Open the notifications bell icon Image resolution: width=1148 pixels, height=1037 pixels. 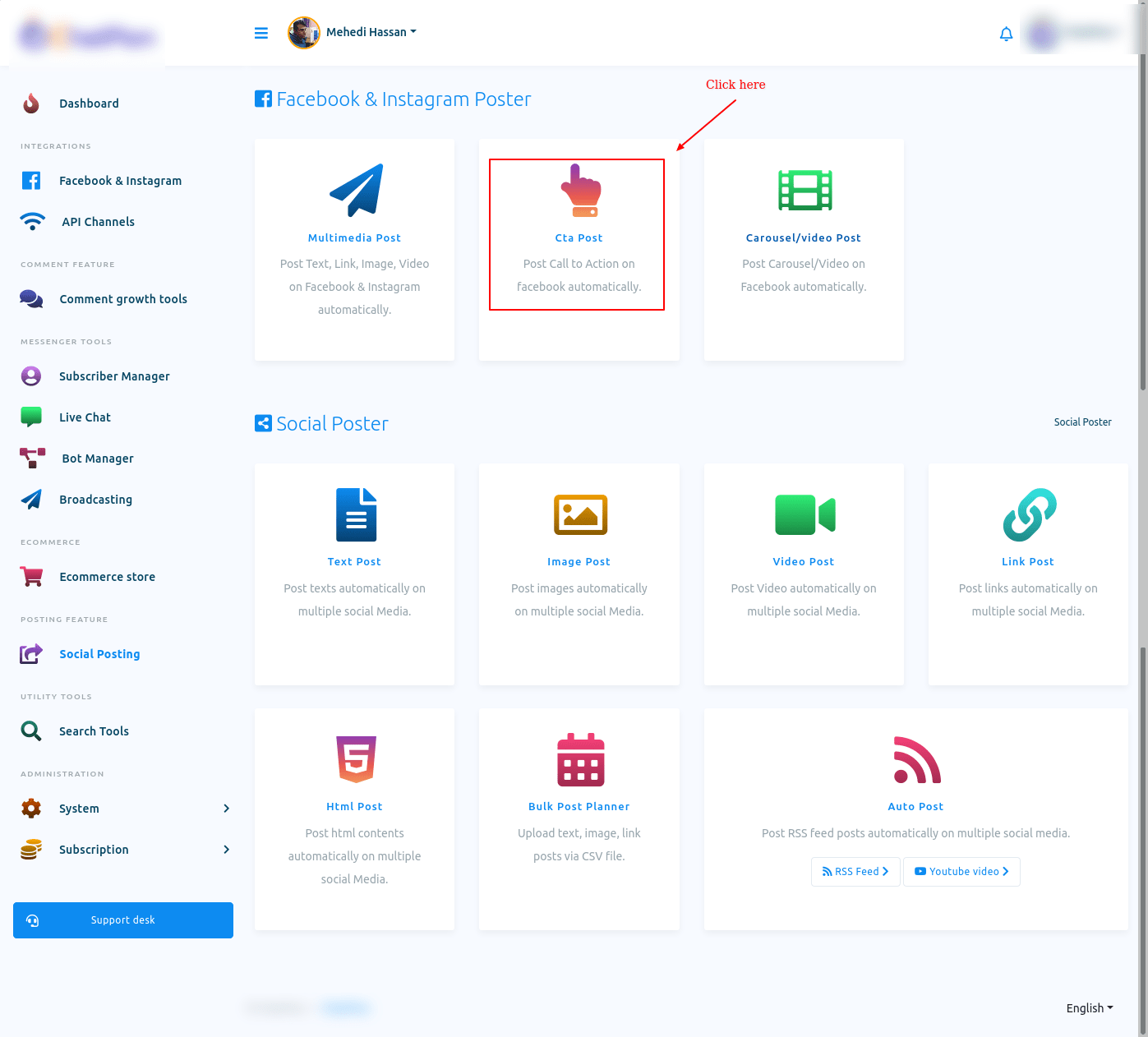[x=1006, y=34]
